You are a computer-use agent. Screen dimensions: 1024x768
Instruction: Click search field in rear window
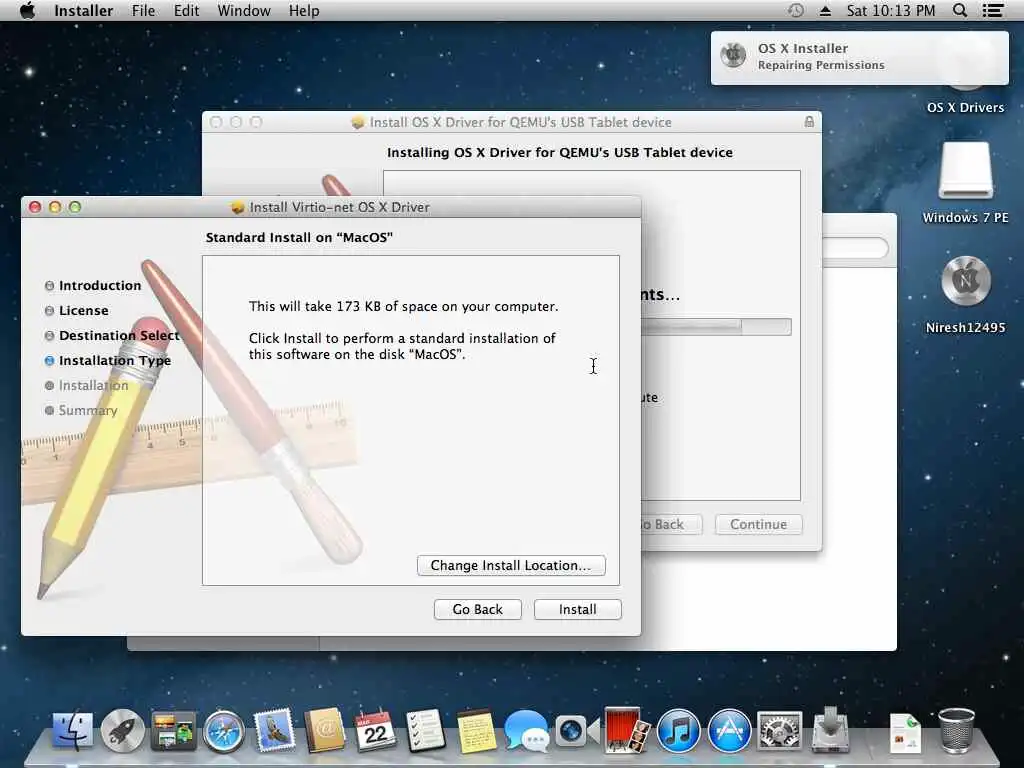(856, 248)
